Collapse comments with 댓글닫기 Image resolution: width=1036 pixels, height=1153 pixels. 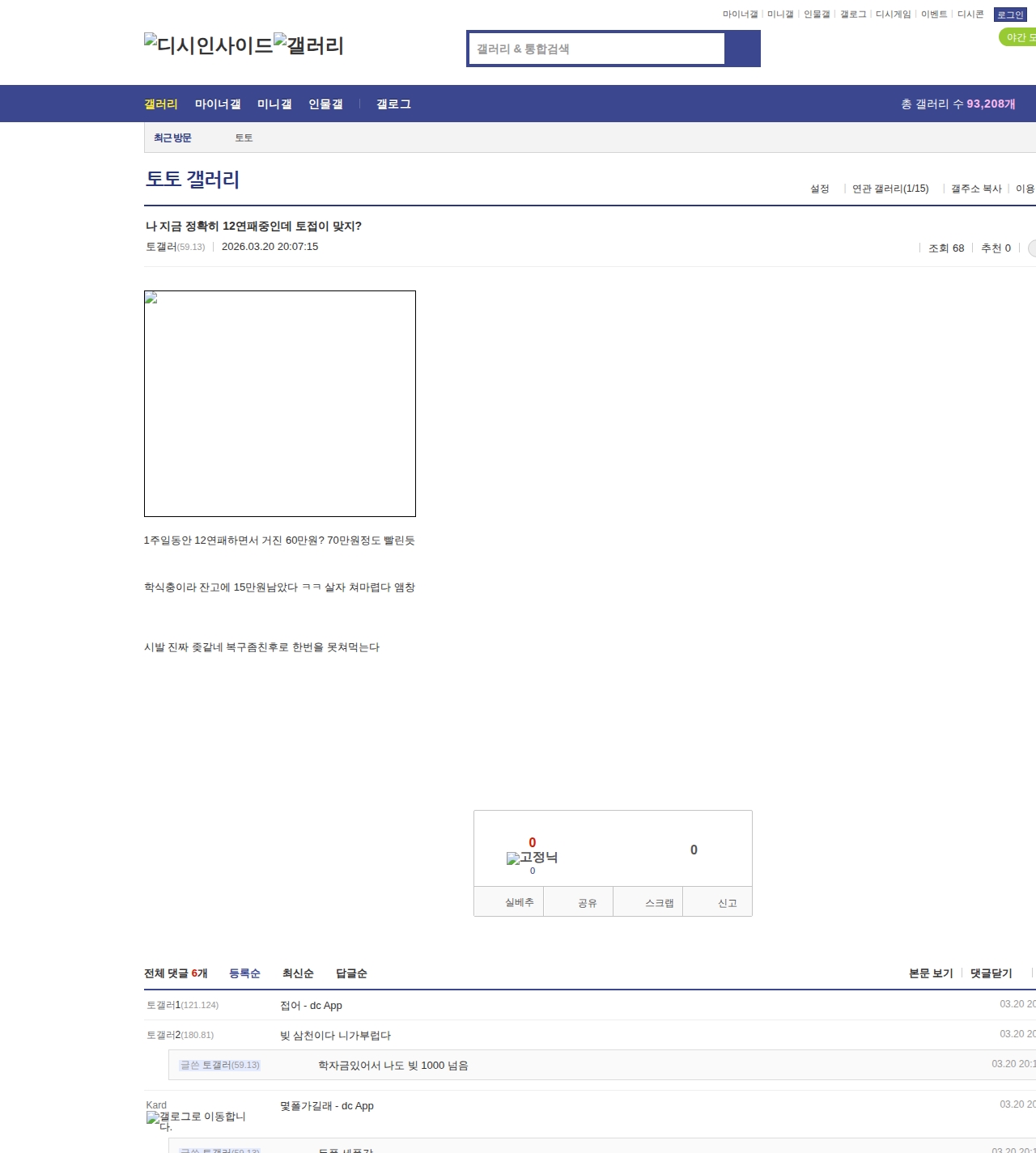(x=991, y=973)
